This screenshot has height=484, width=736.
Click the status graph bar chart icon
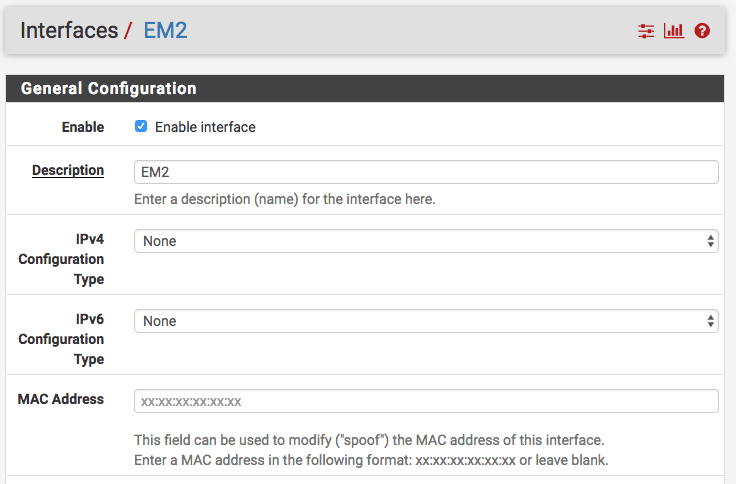coord(674,31)
